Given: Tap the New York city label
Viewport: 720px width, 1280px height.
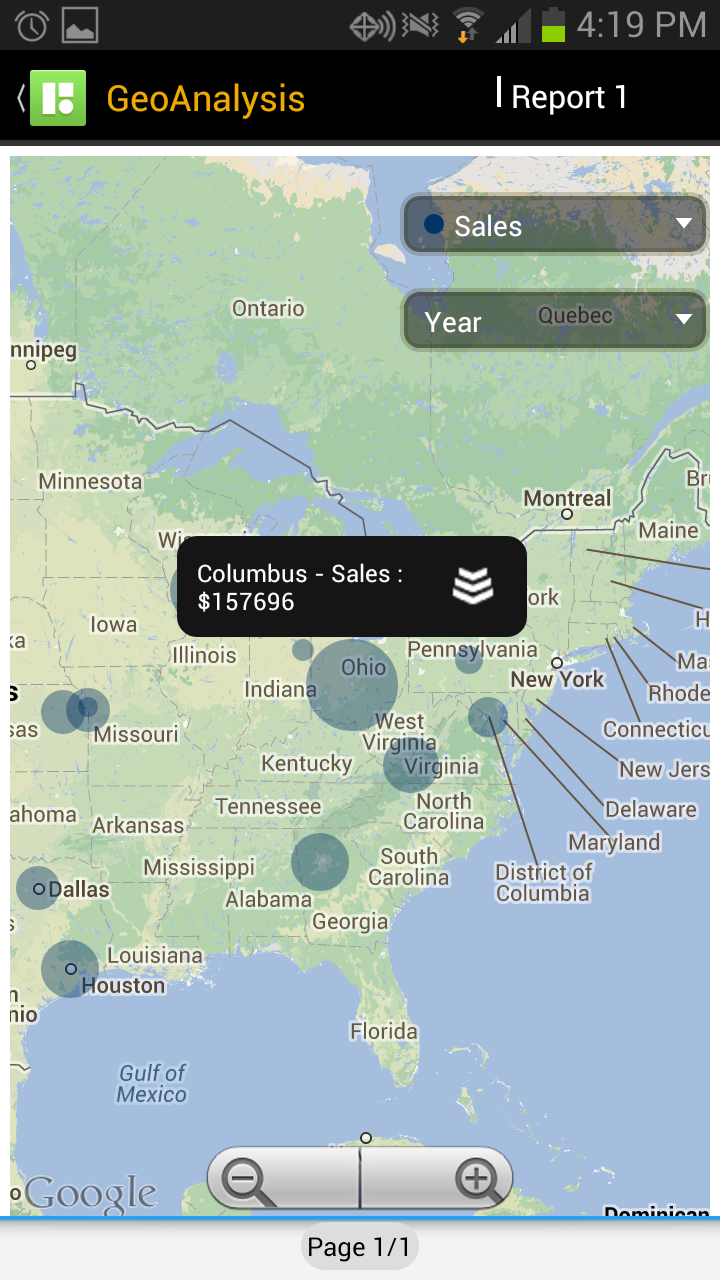Looking at the screenshot, I should (x=558, y=679).
